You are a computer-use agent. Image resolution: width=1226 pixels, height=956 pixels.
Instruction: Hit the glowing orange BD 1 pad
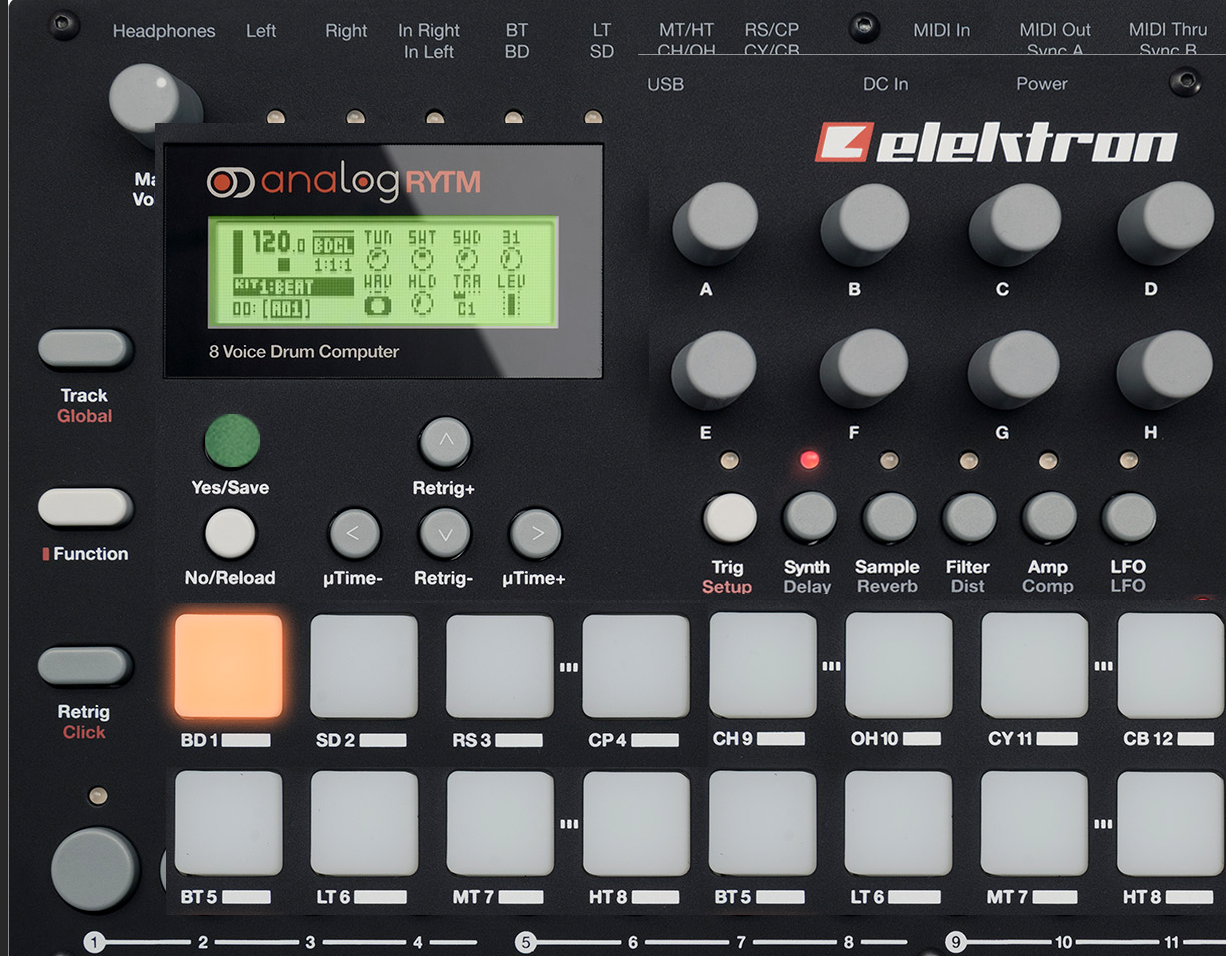(228, 666)
